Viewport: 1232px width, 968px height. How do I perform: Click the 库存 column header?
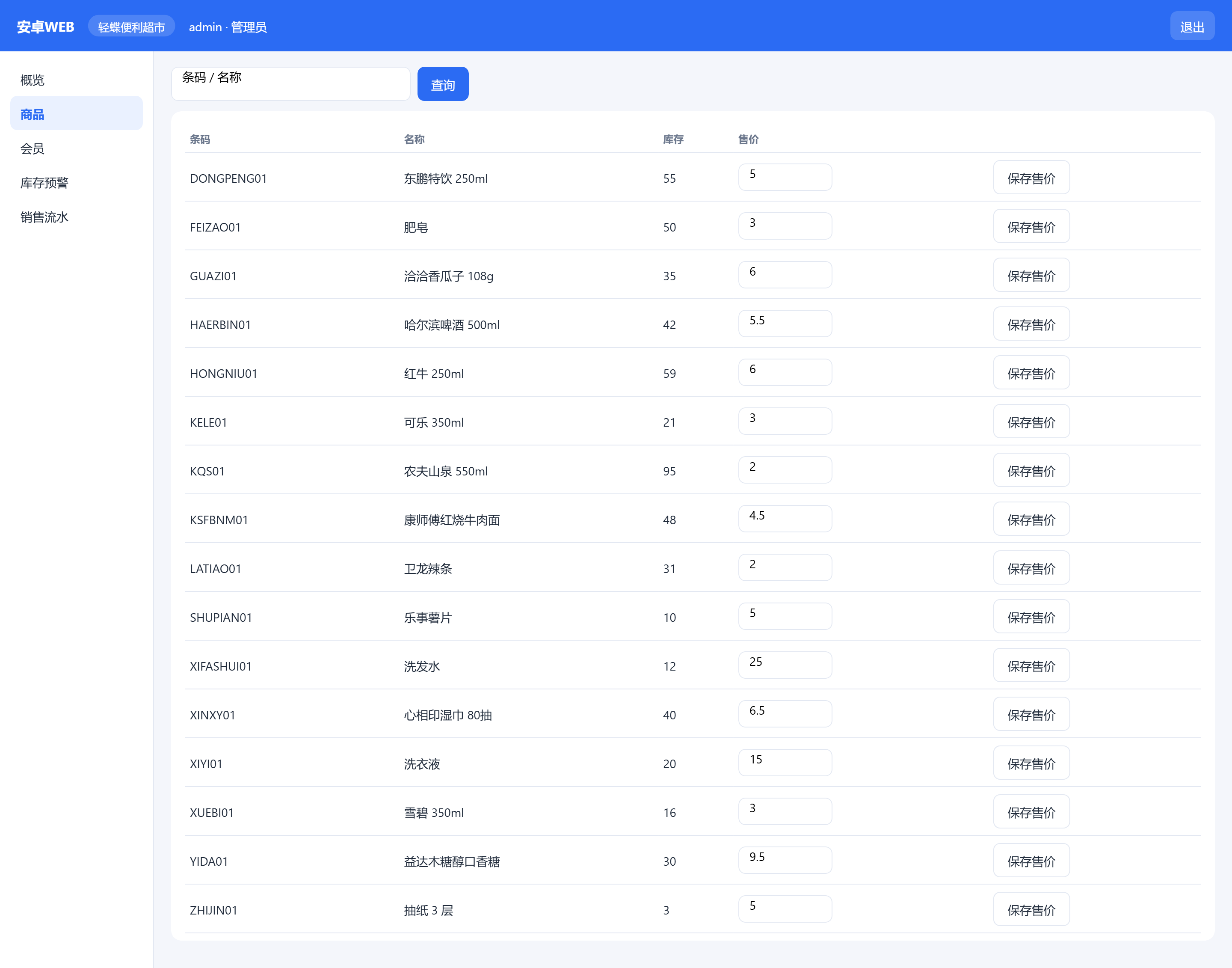click(673, 140)
